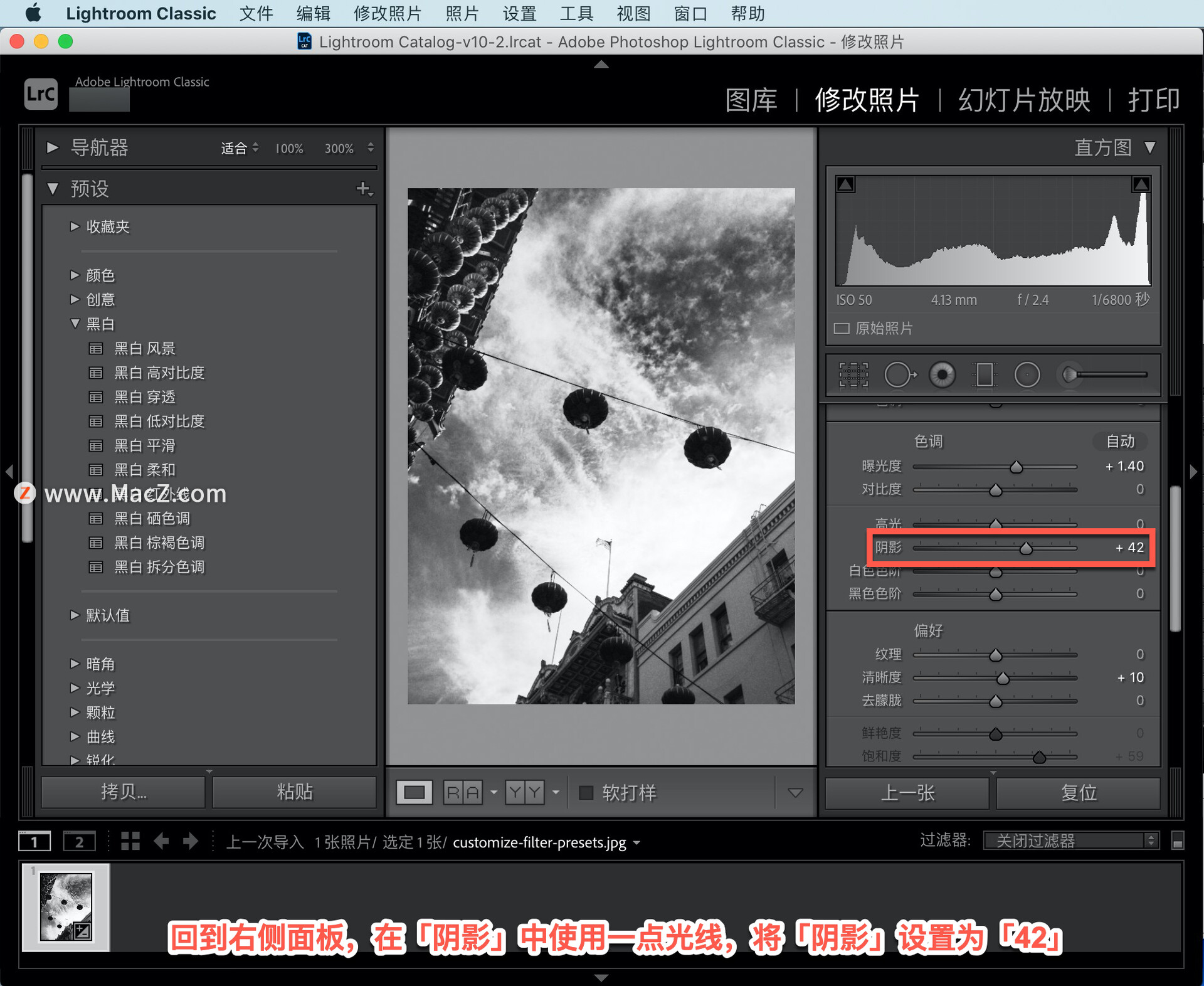Screen dimensions: 1204x986
Task: Activate the Red Eye Correction tool
Action: [x=942, y=375]
